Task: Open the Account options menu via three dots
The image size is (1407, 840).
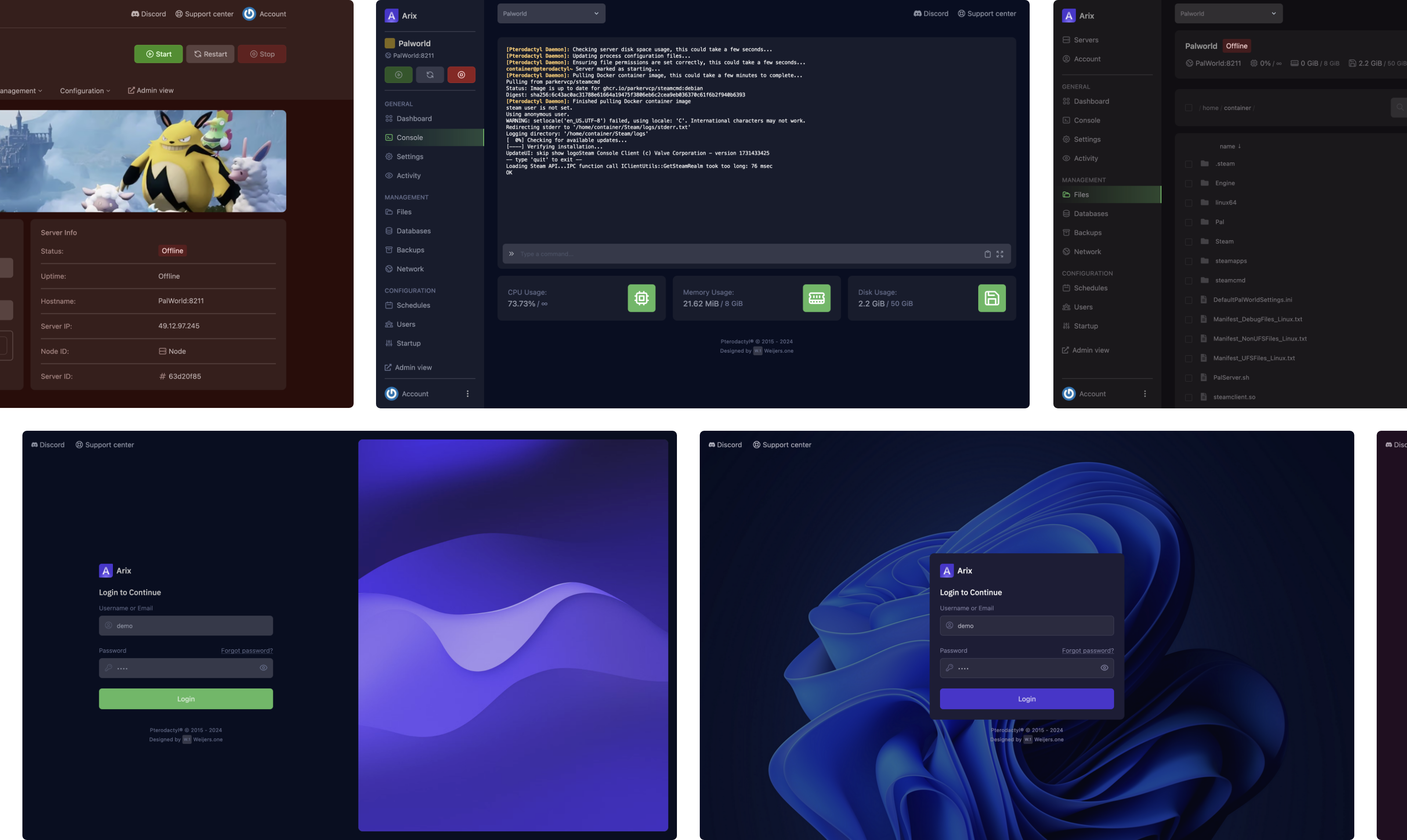Action: [x=468, y=393]
